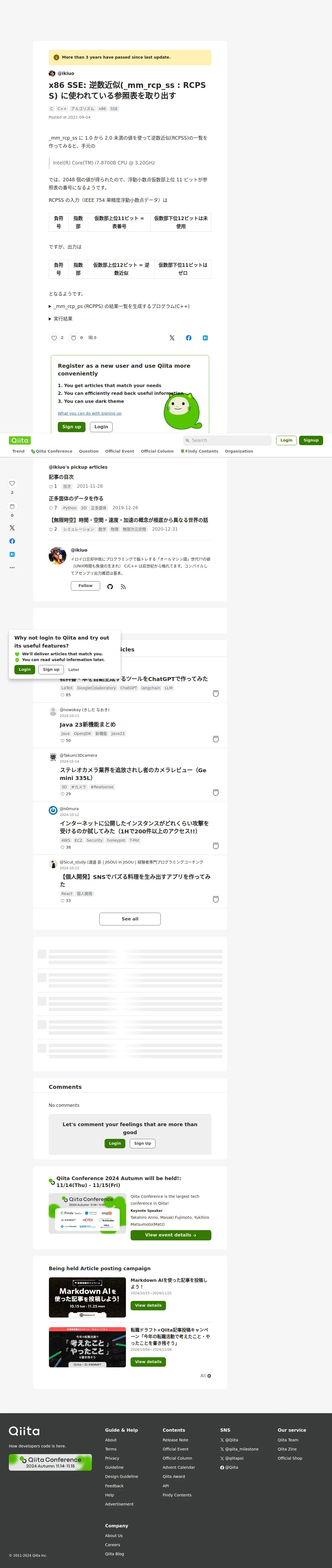
Task: Open the Official Event tab
Action: point(120,452)
